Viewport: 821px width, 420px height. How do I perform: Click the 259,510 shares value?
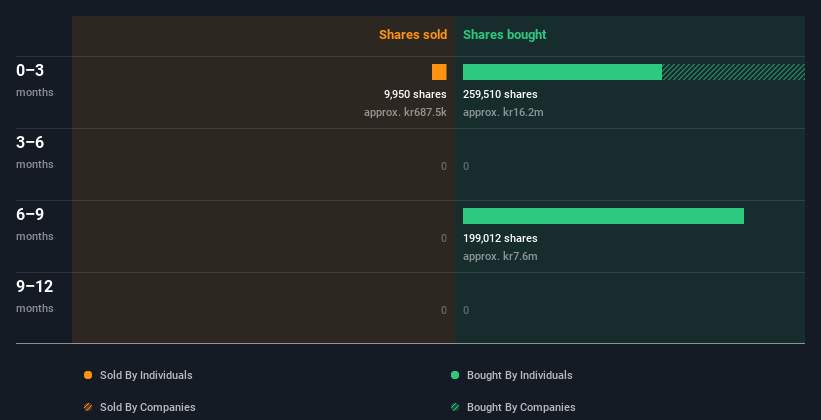(x=500, y=94)
